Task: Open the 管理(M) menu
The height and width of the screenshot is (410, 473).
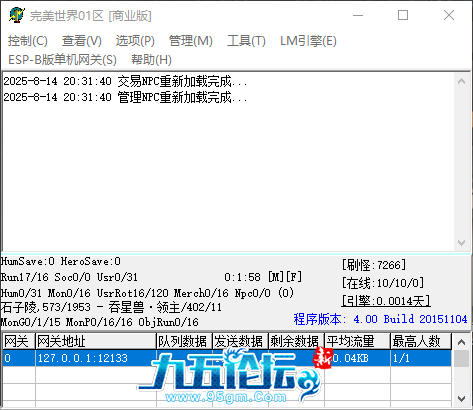Action: [191, 41]
